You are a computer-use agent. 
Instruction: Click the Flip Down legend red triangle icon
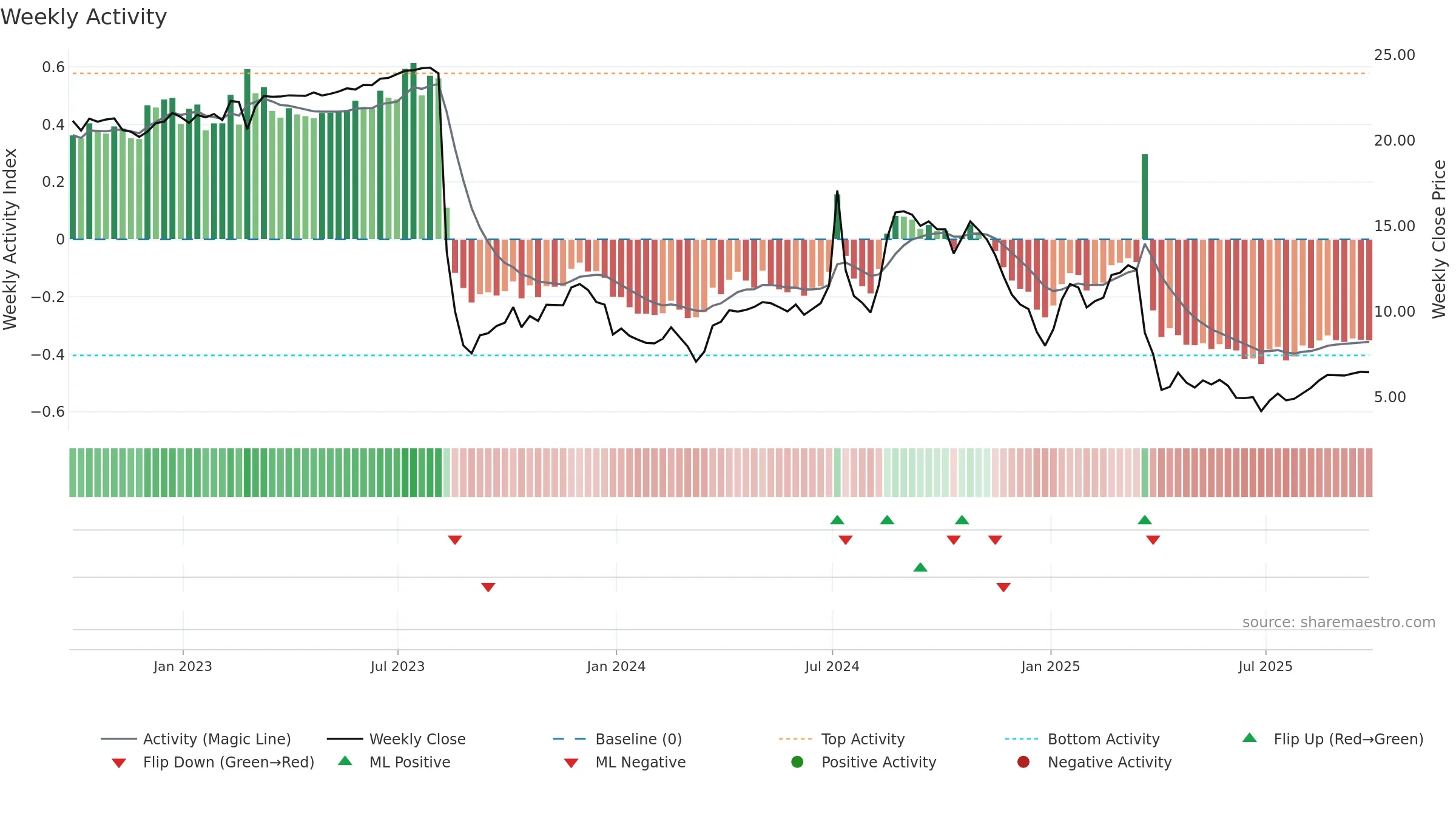pyautogui.click(x=119, y=763)
